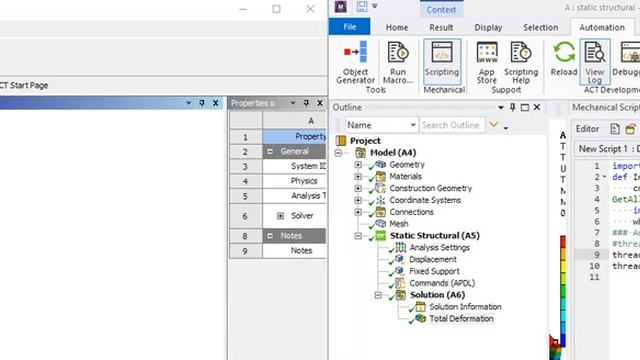Collapse the Model (A4) node
The height and width of the screenshot is (360, 640).
coord(338,153)
